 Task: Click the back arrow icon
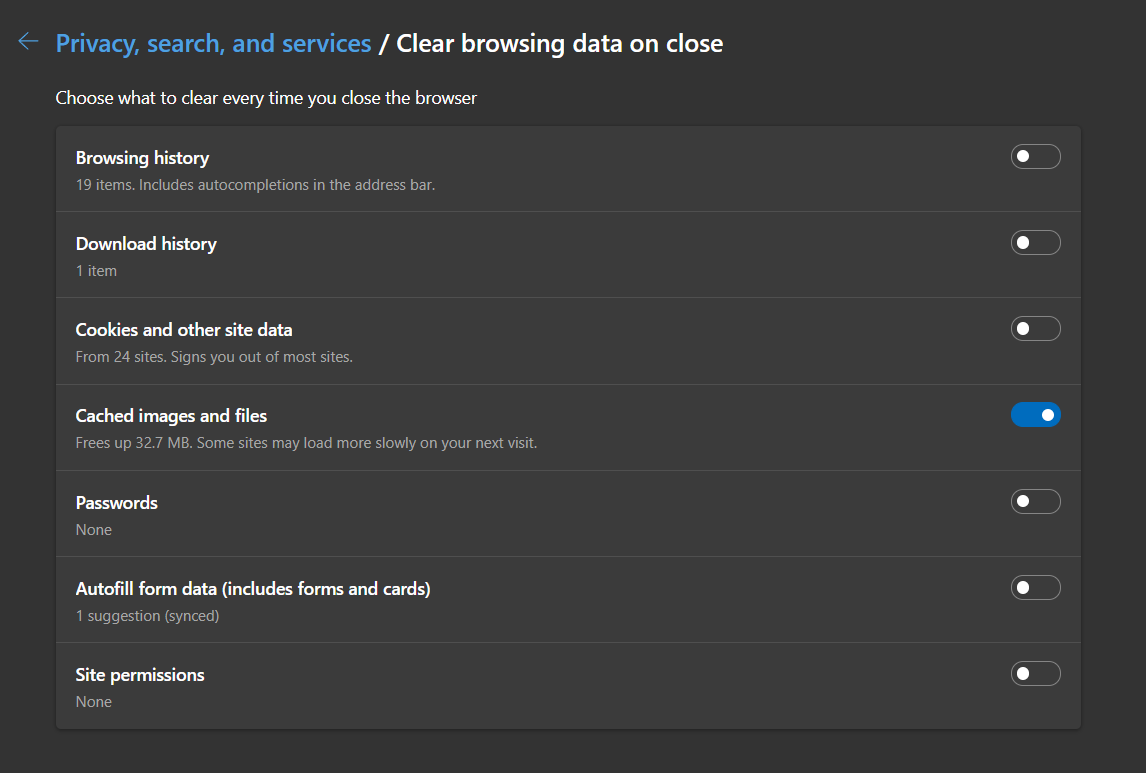[x=28, y=41]
